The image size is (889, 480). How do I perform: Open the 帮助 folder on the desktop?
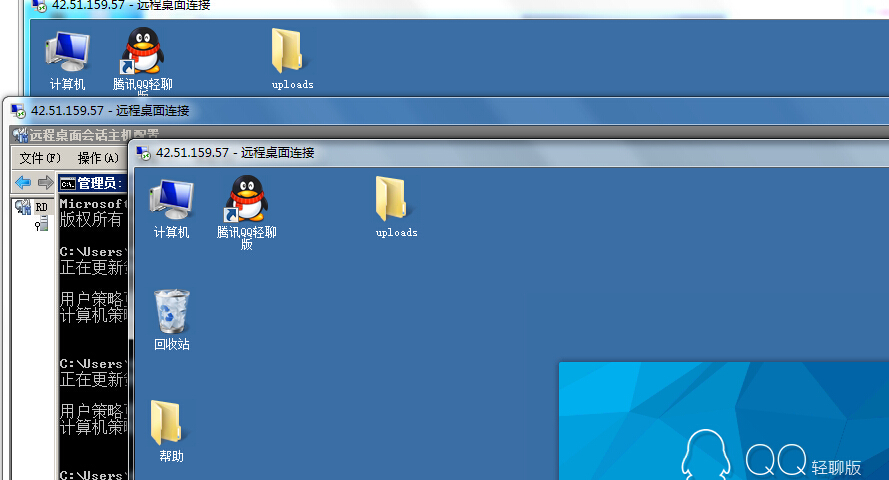pos(171,431)
